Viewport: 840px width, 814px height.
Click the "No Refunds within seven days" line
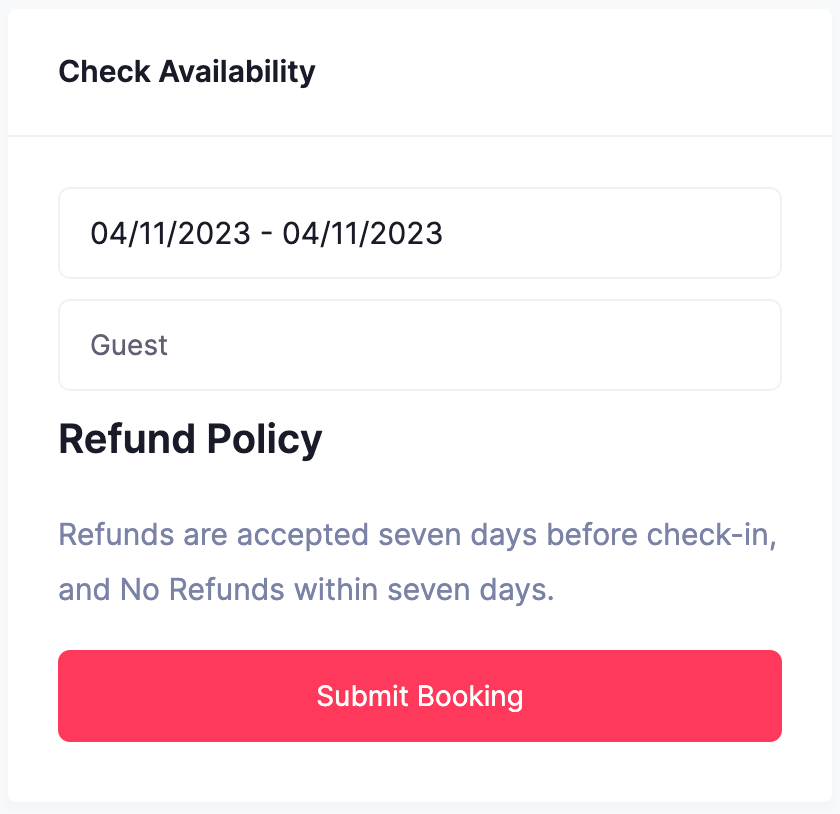(x=306, y=590)
